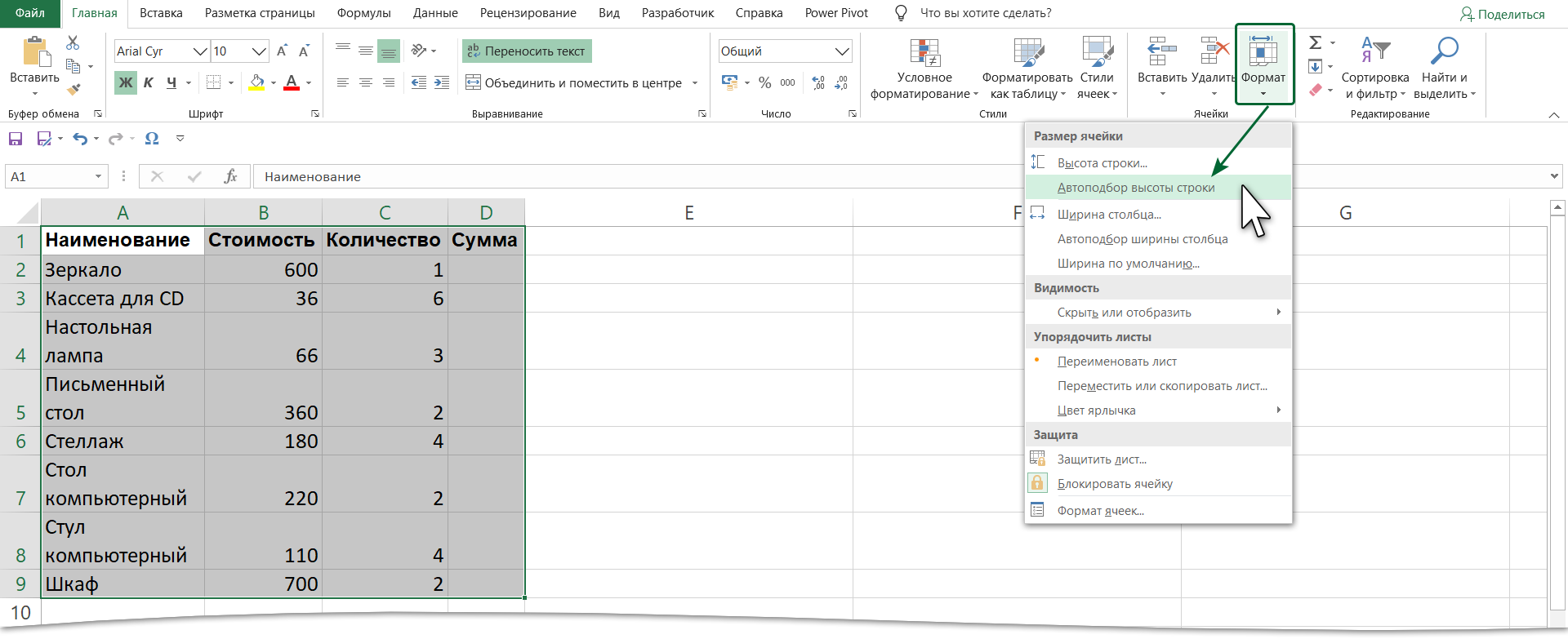Click the fill color bucket icon
This screenshot has height=639, width=1568.
[256, 82]
